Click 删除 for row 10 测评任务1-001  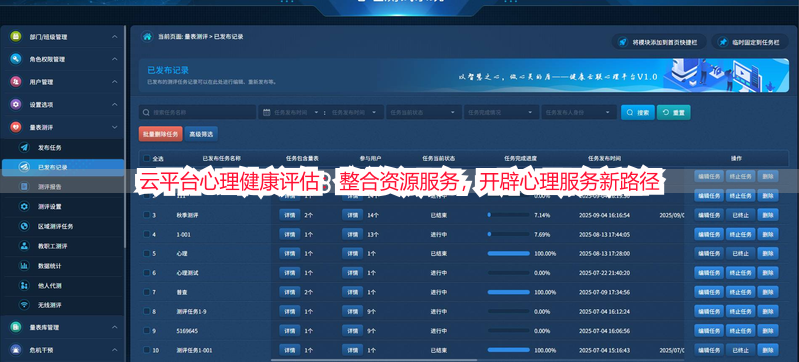768,350
